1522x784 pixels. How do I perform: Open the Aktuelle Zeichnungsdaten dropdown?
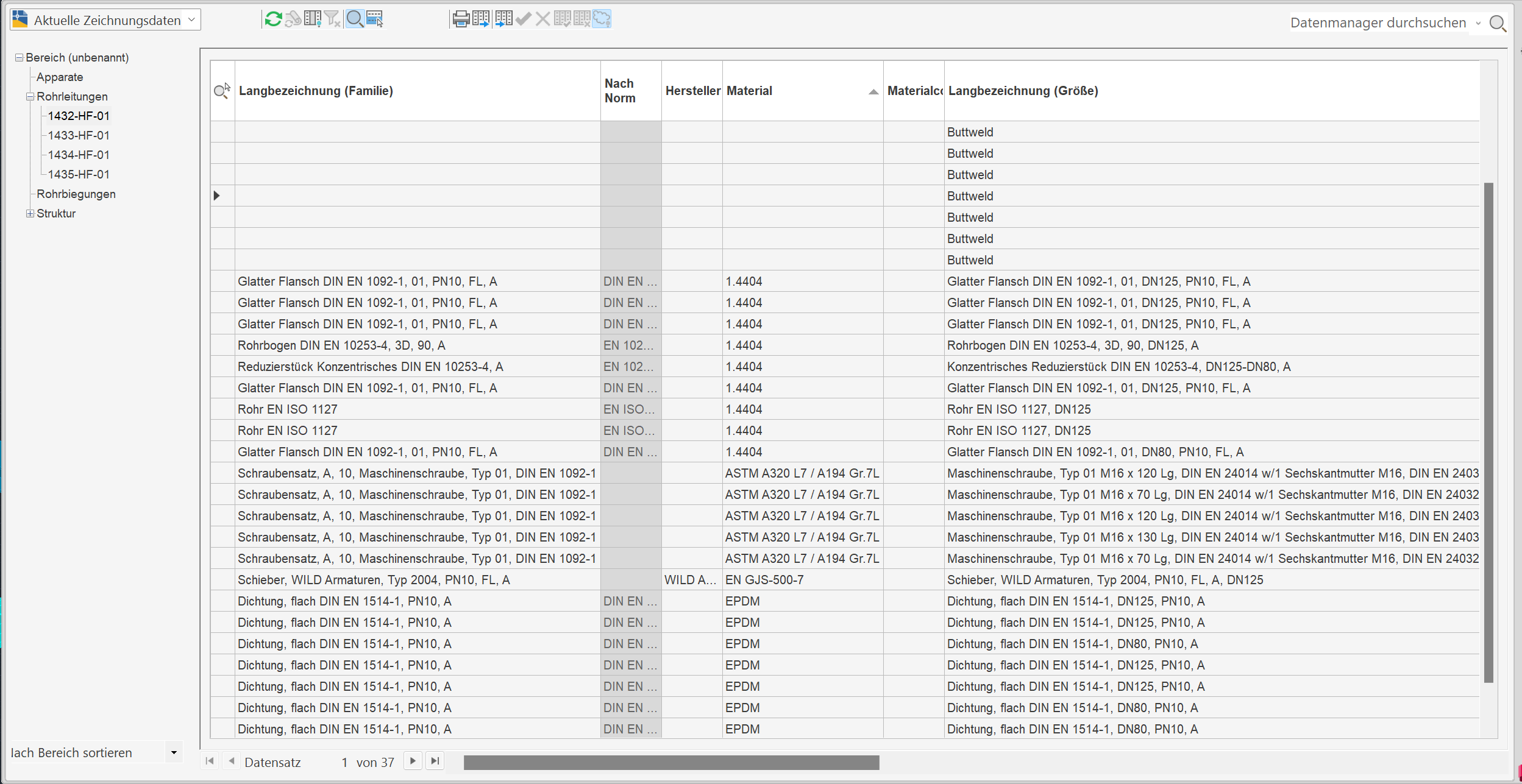point(191,19)
